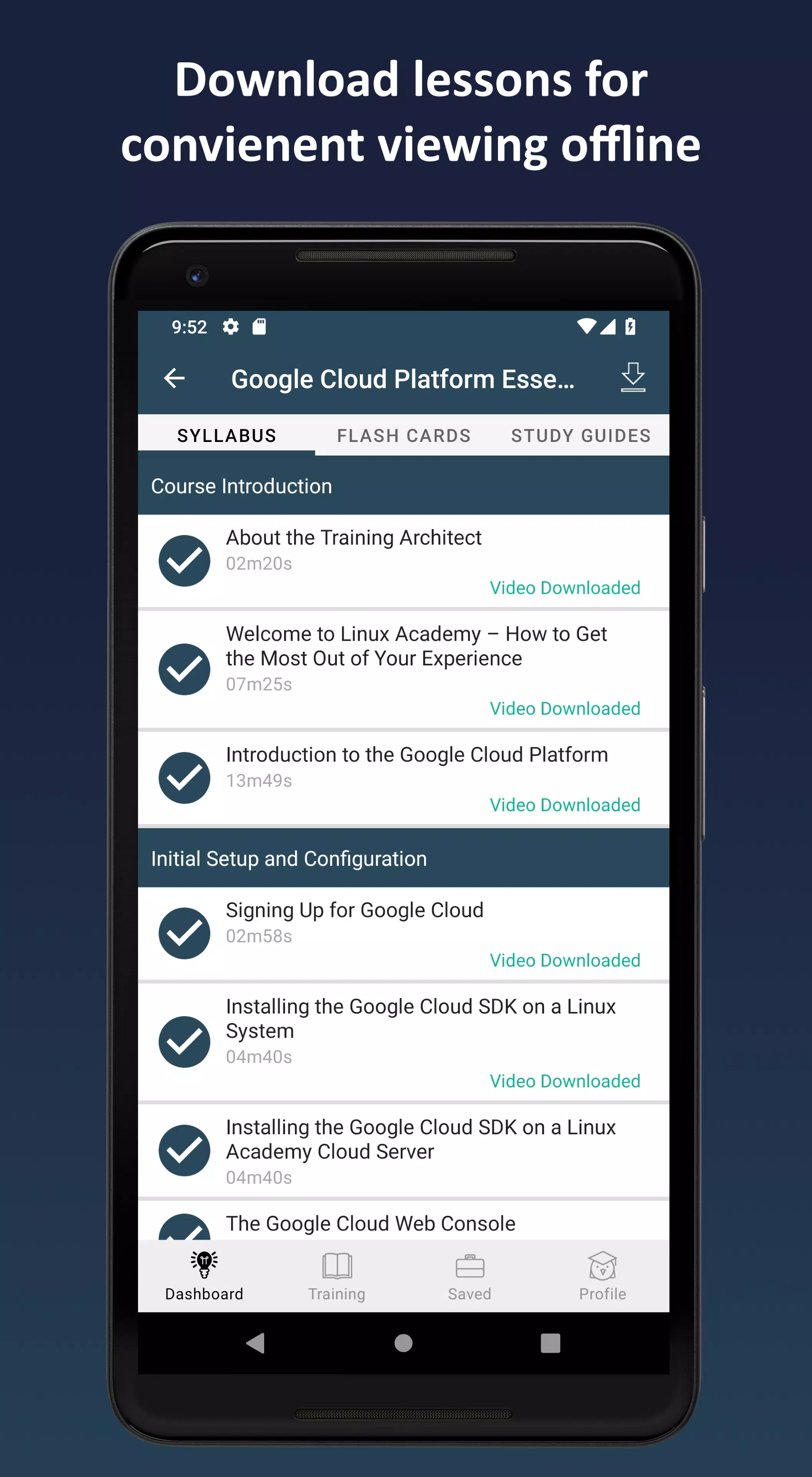
Task: Switch to the SYLLABUS tab
Action: [226, 436]
